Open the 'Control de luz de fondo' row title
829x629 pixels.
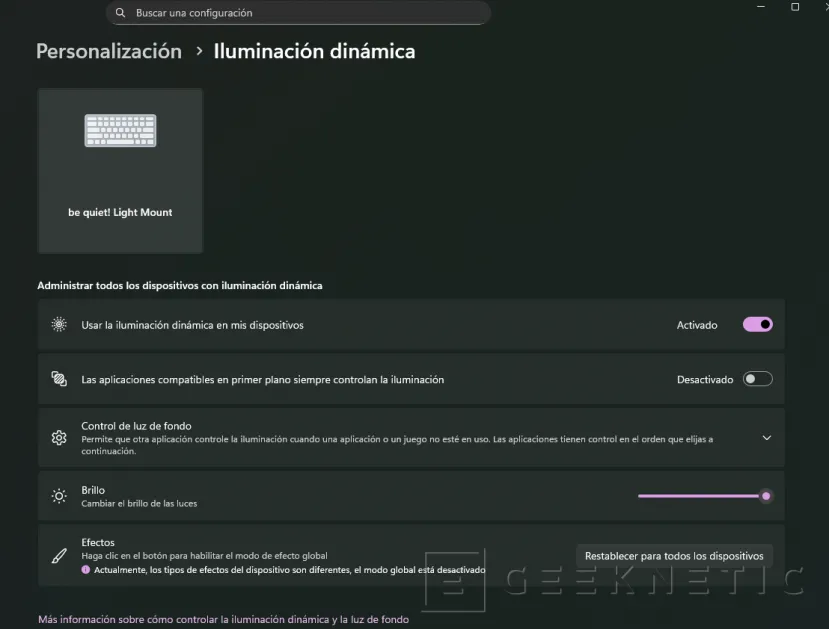[x=136, y=426]
